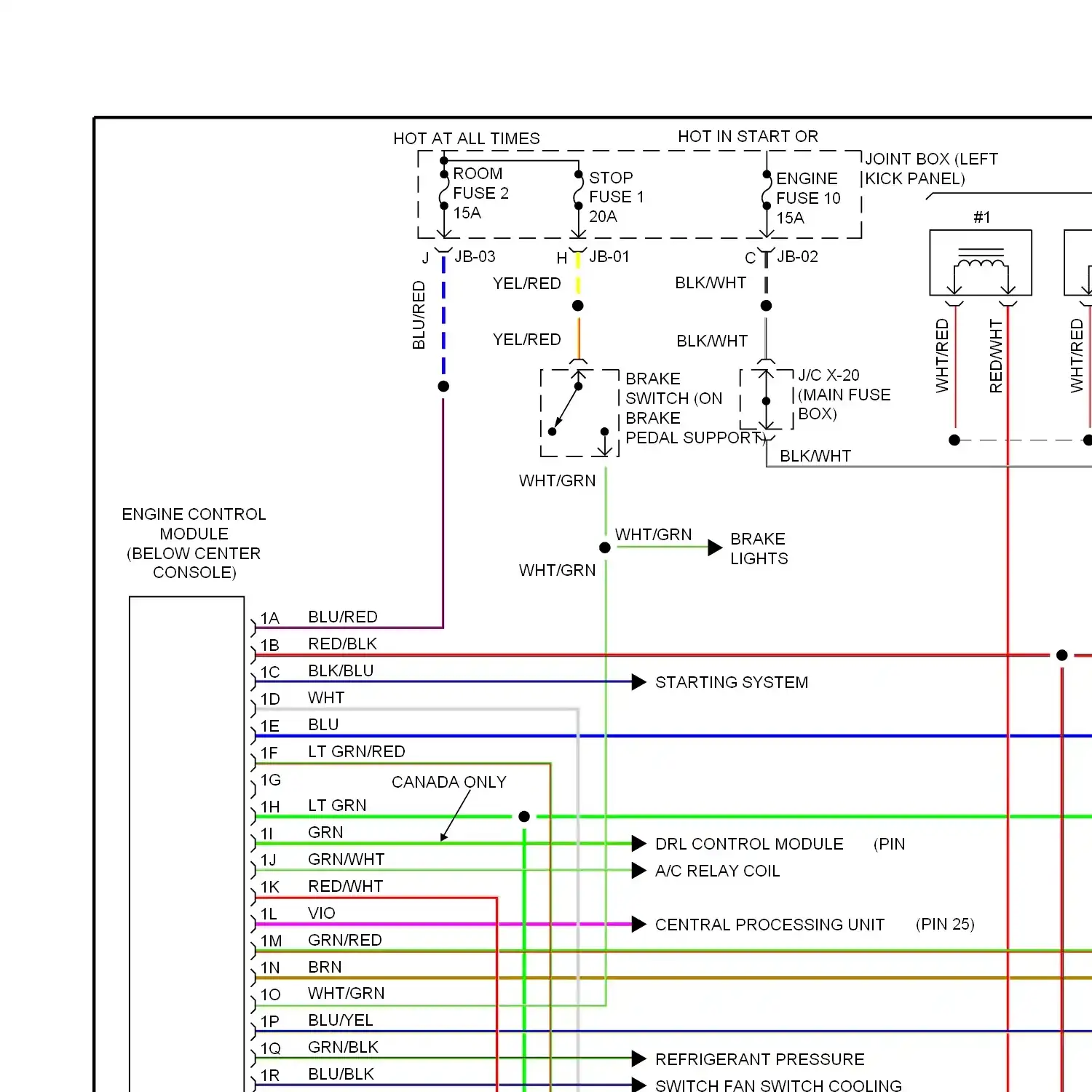Click the brake switch contact symbol
Viewport: 1092px width, 1092px height.
click(x=579, y=413)
